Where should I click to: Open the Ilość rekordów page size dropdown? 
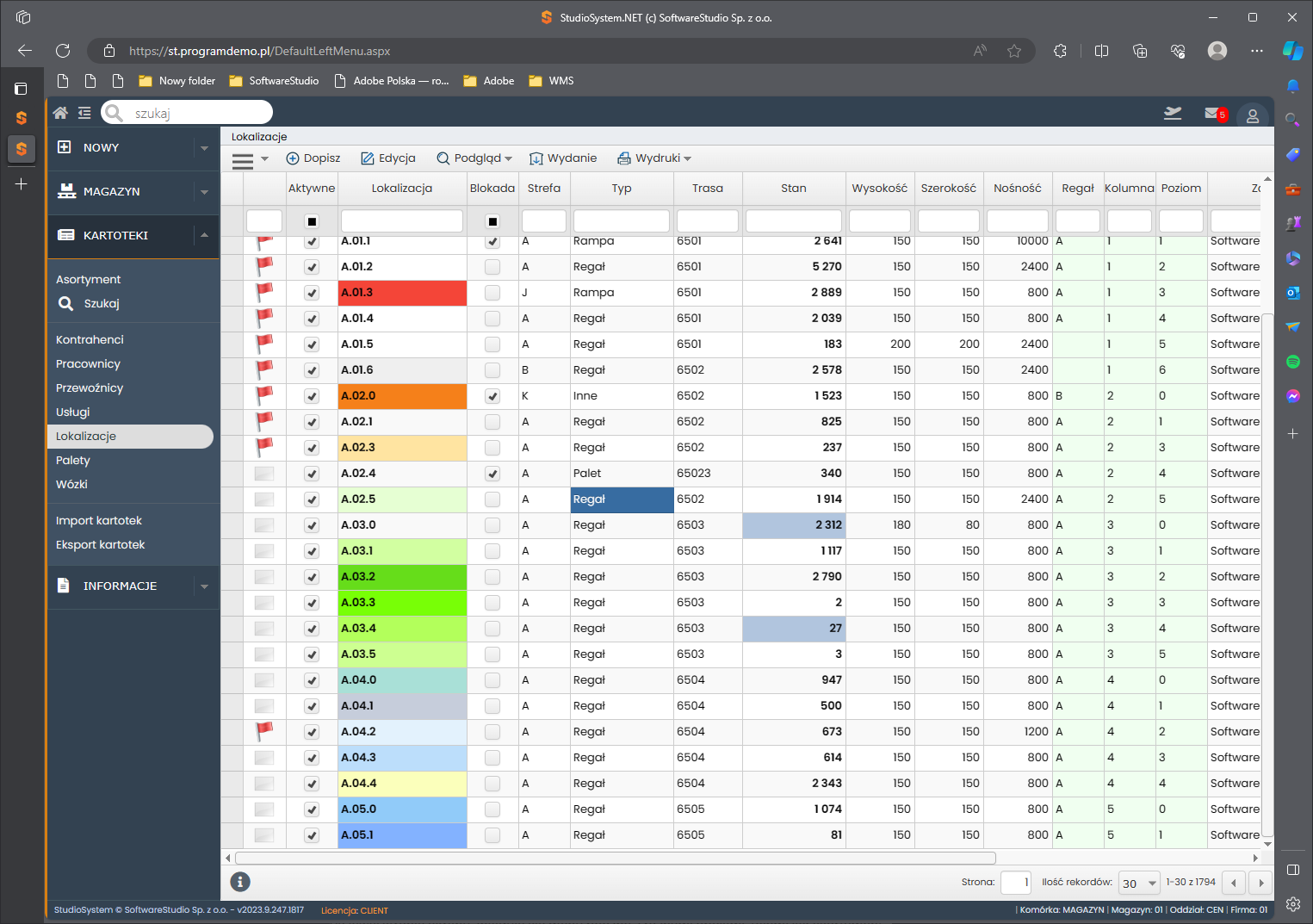click(1139, 883)
